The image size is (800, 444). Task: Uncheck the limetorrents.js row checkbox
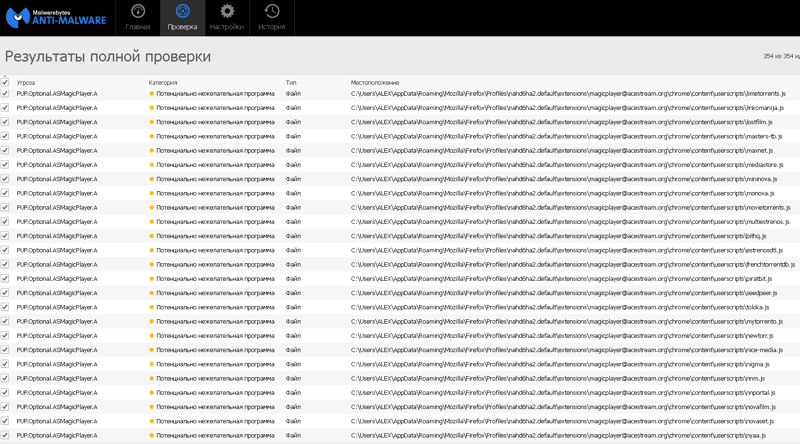tap(5, 93)
